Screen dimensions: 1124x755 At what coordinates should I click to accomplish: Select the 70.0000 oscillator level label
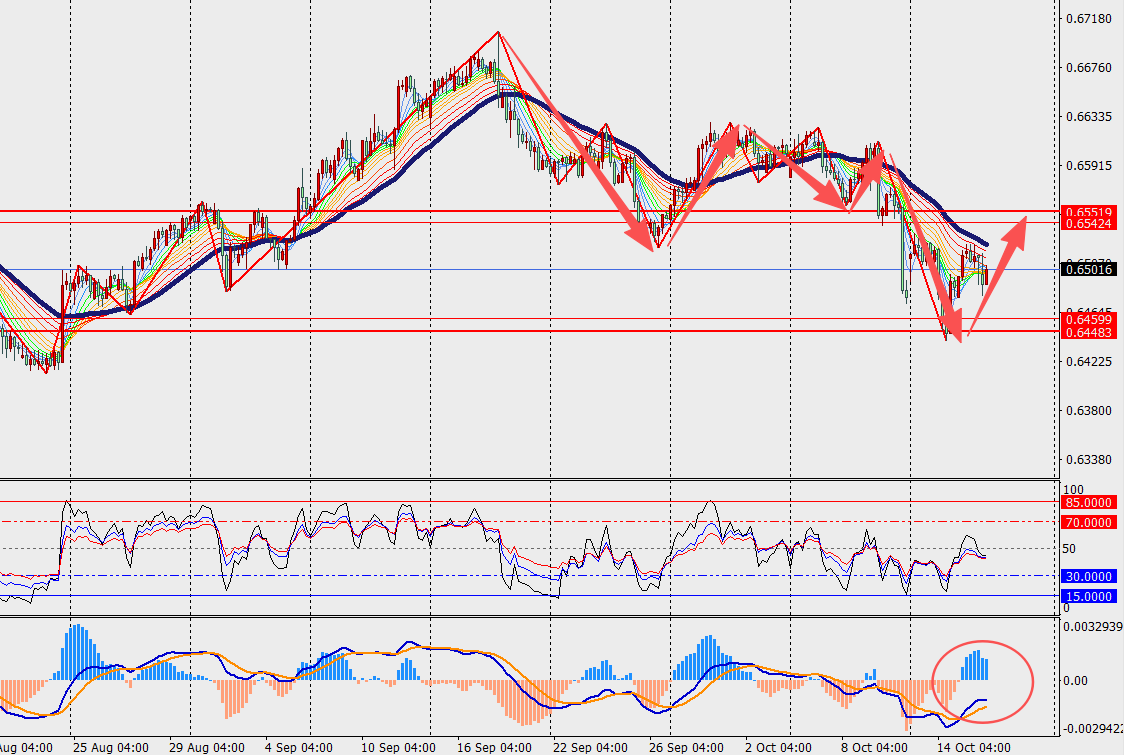1087,523
